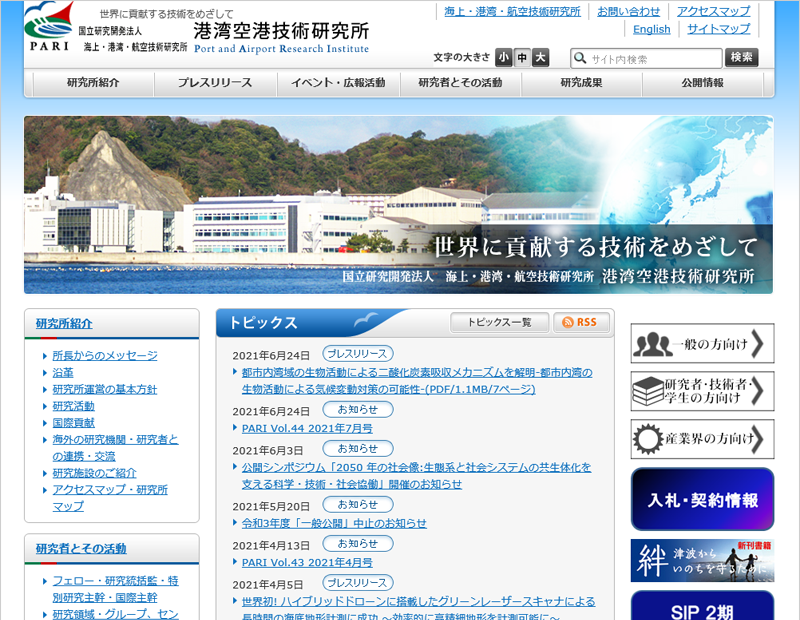Open the 公開シンポジウム 2050年の社会像 link
This screenshot has width=800, height=620.
pyautogui.click(x=417, y=476)
